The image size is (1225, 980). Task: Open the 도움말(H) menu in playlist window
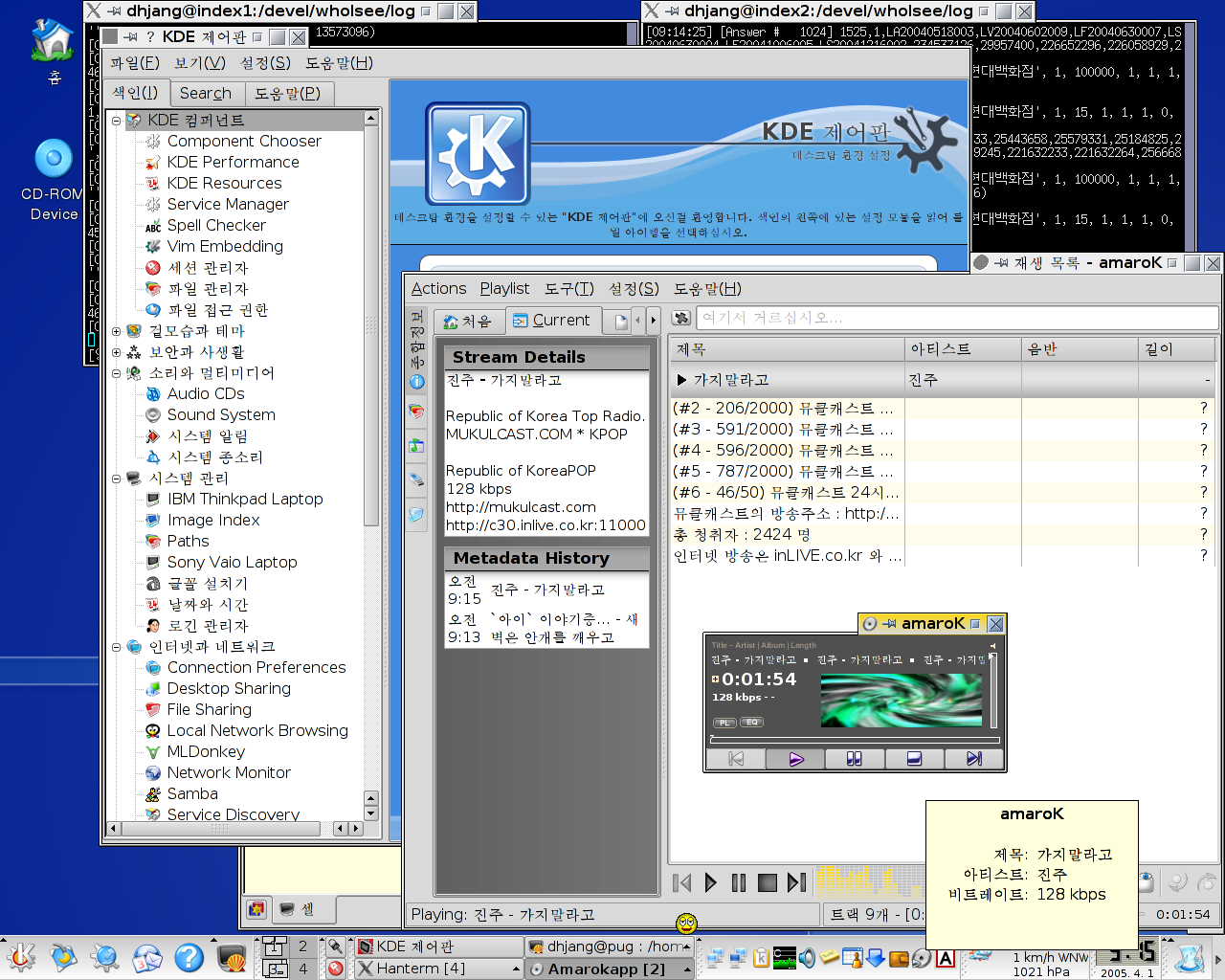[x=707, y=288]
